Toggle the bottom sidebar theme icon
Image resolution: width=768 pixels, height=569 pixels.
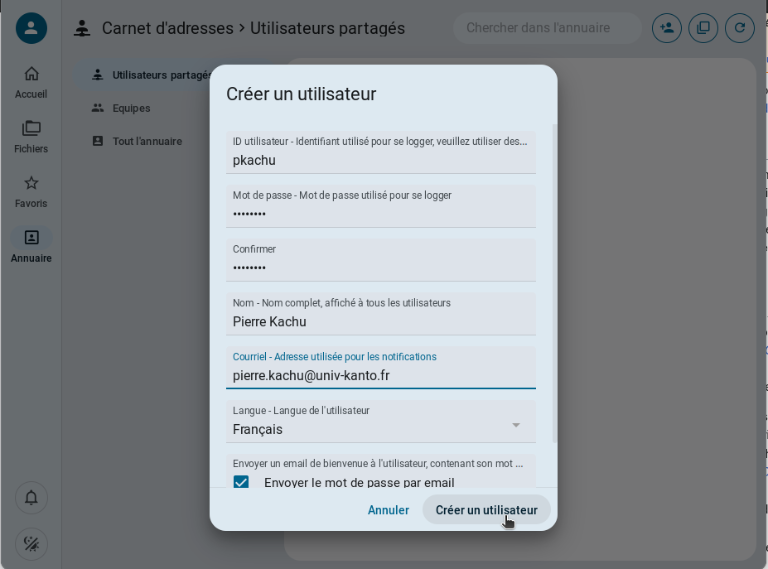[x=31, y=544]
